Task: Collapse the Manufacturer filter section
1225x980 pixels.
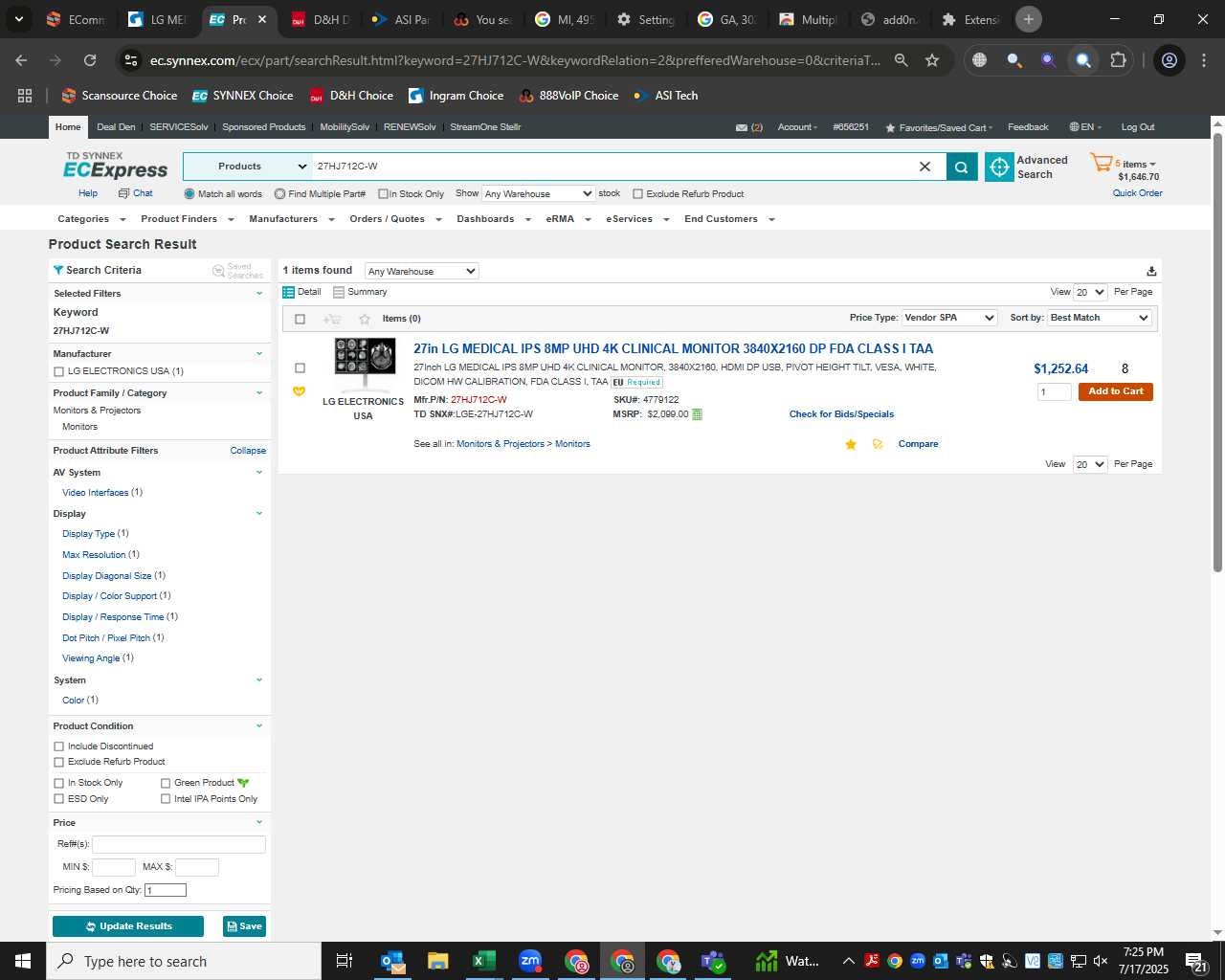Action: click(x=258, y=354)
